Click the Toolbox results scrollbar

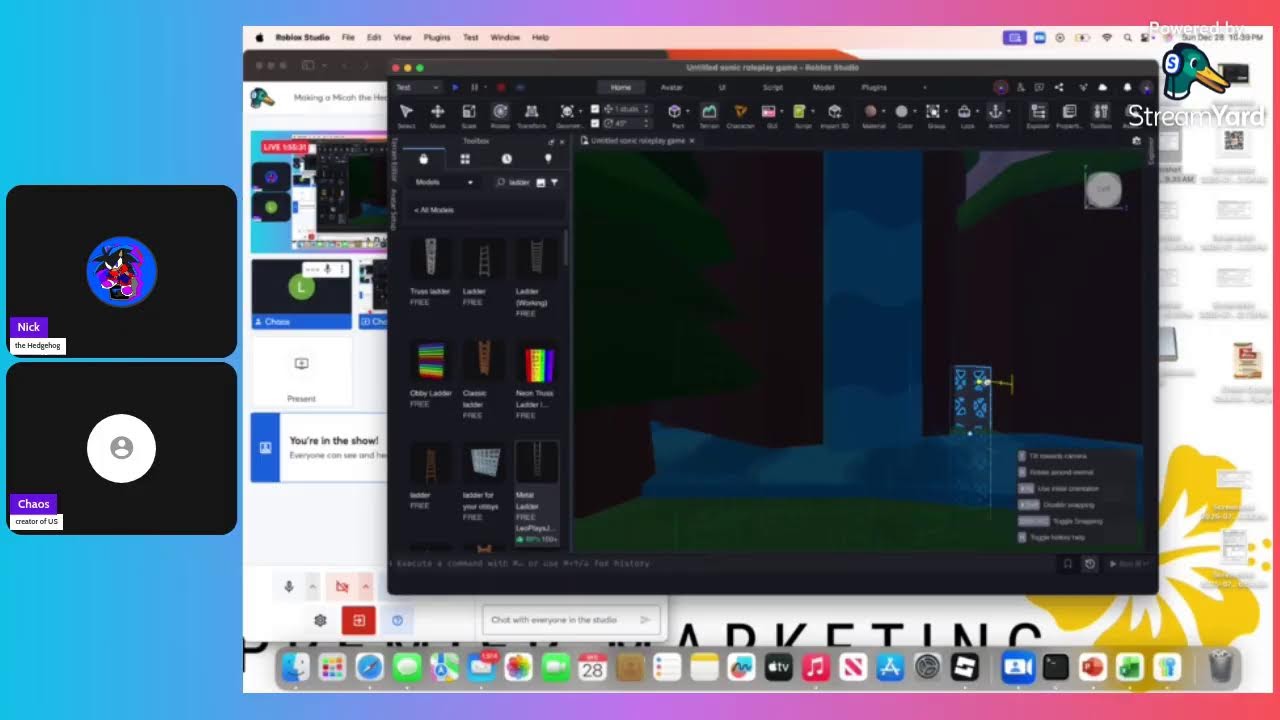coord(567,250)
